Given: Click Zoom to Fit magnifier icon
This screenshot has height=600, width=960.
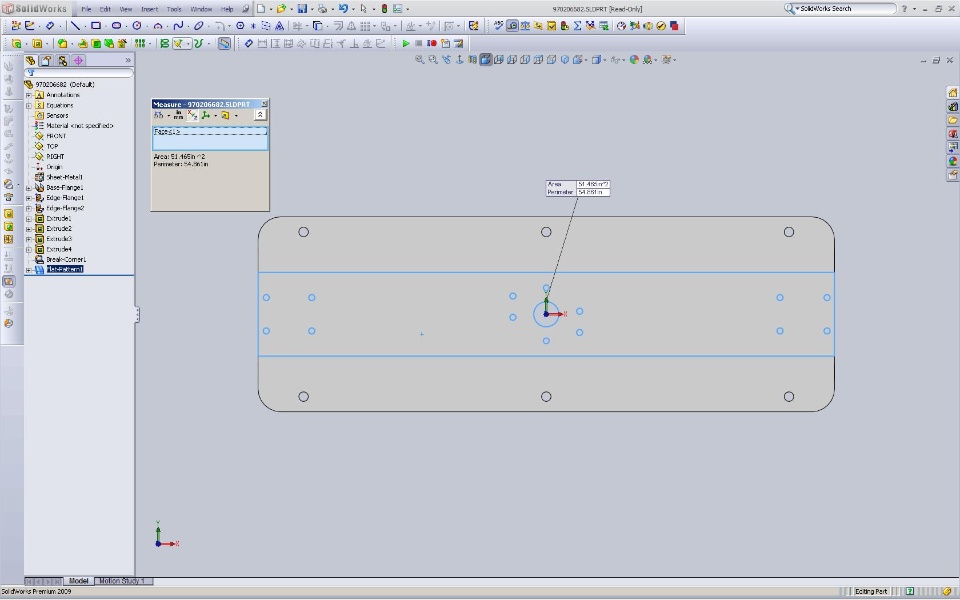Looking at the screenshot, I should coord(419,59).
